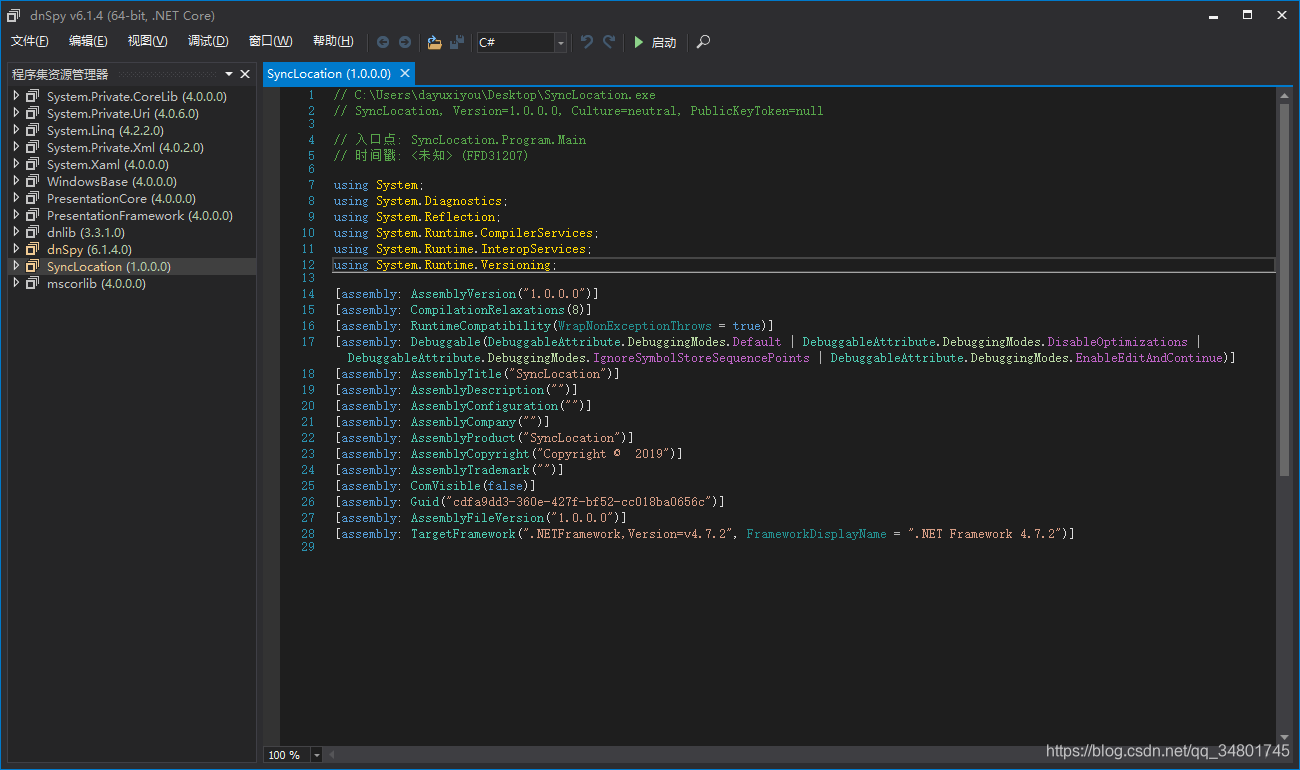
Task: Open the 100 % zoom dropdown
Action: pos(317,755)
